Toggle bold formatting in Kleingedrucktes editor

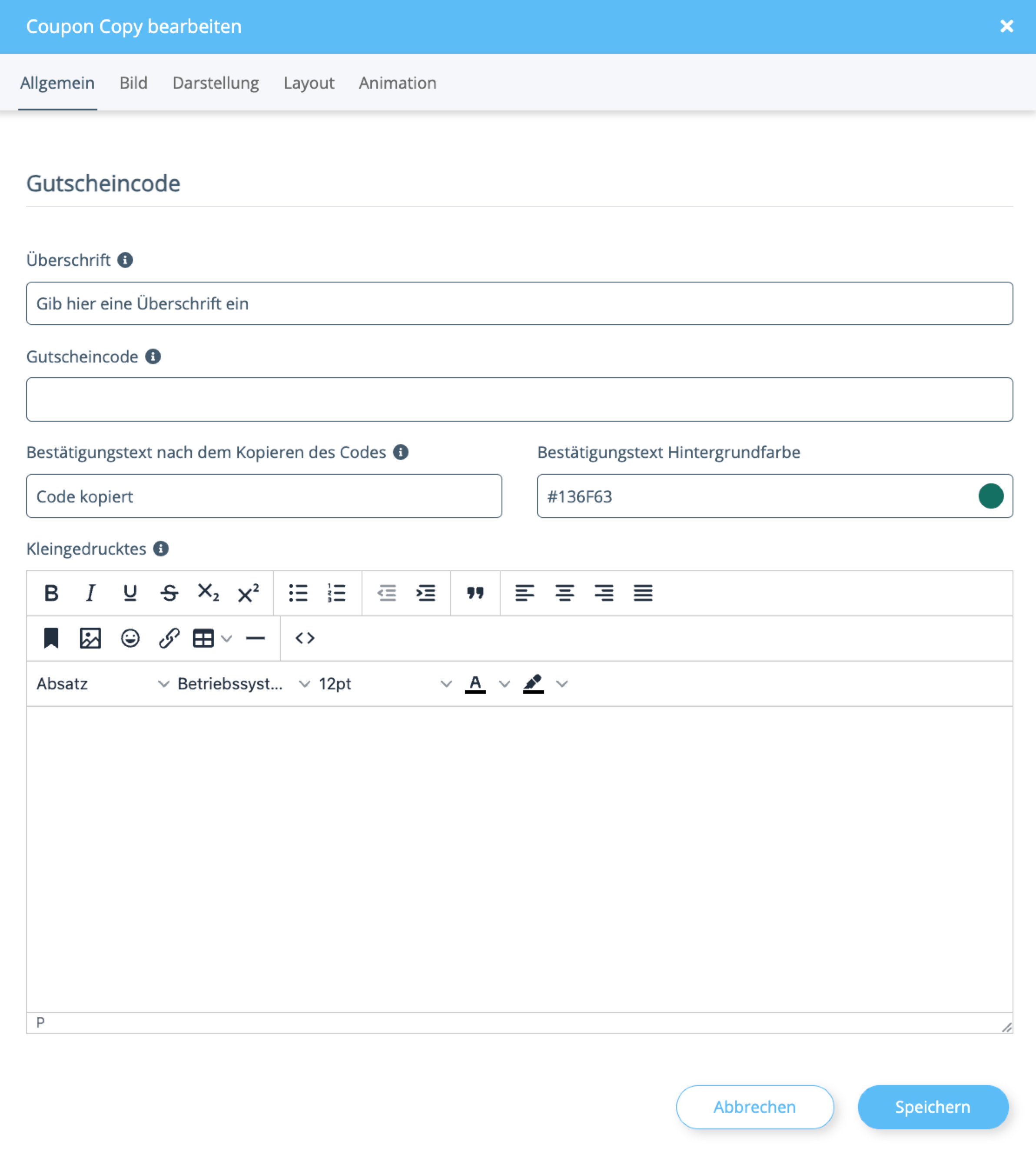pyautogui.click(x=51, y=592)
